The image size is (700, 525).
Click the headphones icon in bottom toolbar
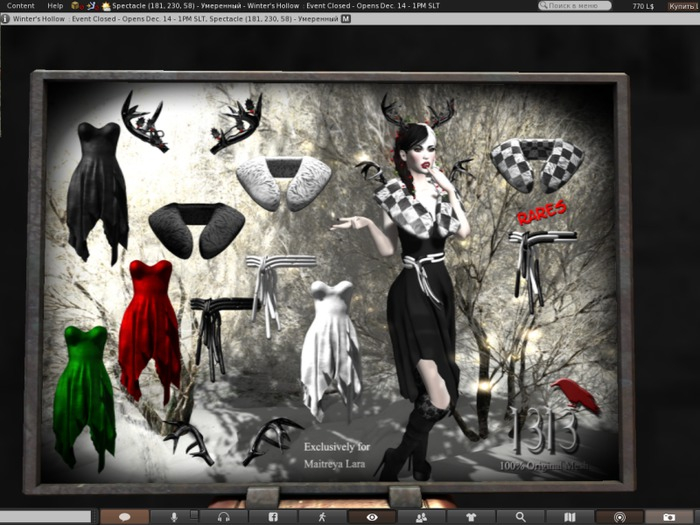coord(224,517)
